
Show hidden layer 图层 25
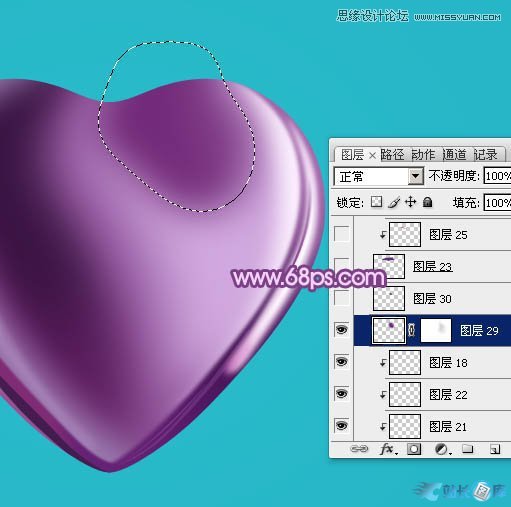tap(342, 234)
